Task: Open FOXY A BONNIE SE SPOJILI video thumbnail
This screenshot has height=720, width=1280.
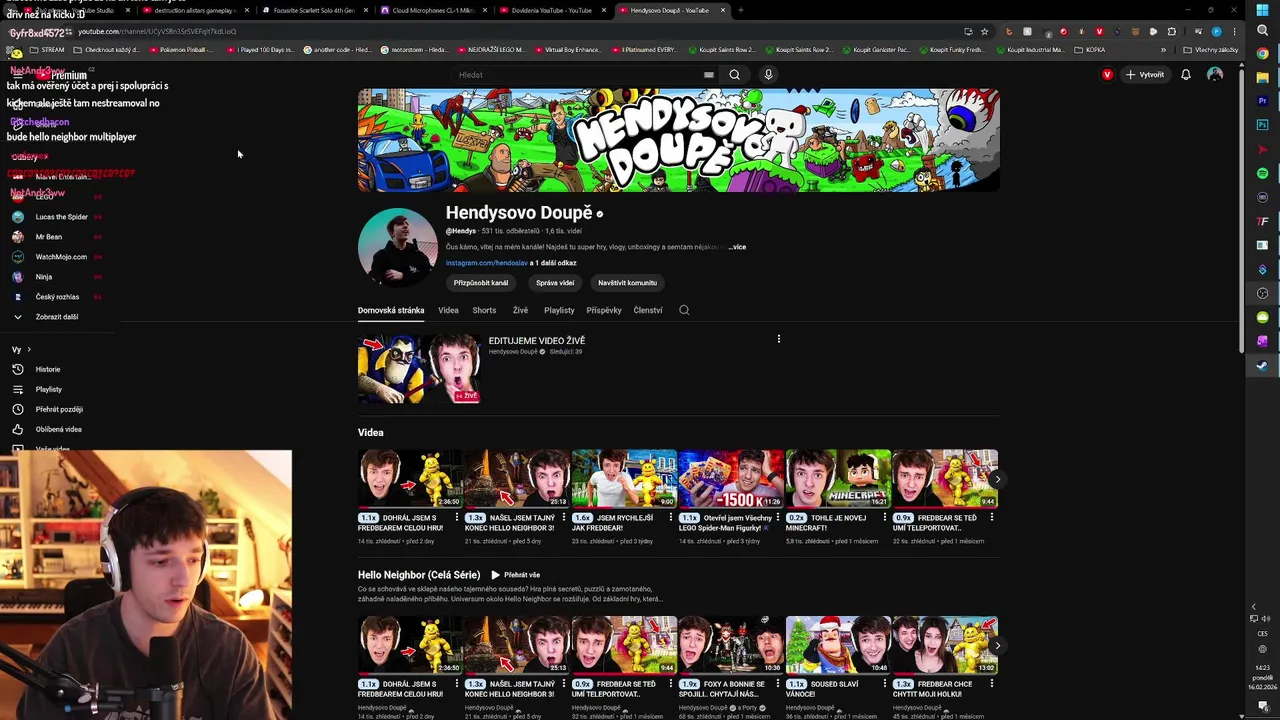Action: 731,645
